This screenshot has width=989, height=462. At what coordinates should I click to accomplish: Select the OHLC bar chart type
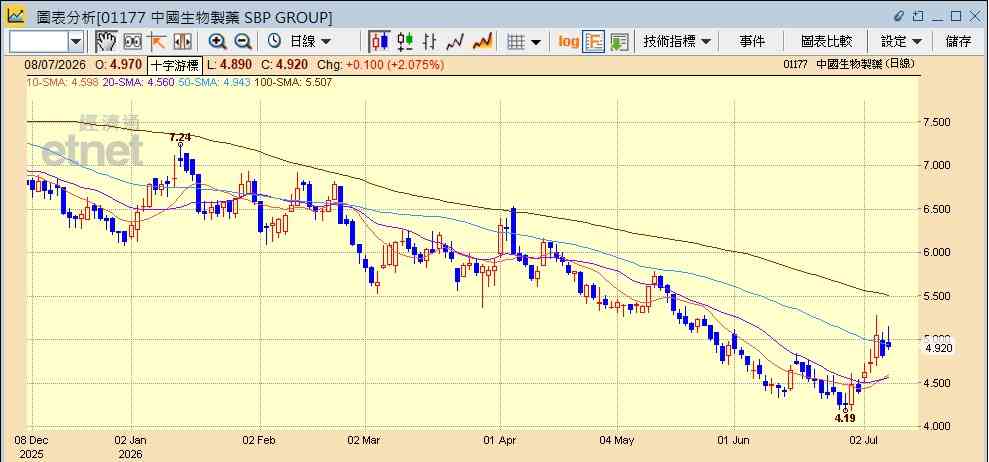pos(430,42)
